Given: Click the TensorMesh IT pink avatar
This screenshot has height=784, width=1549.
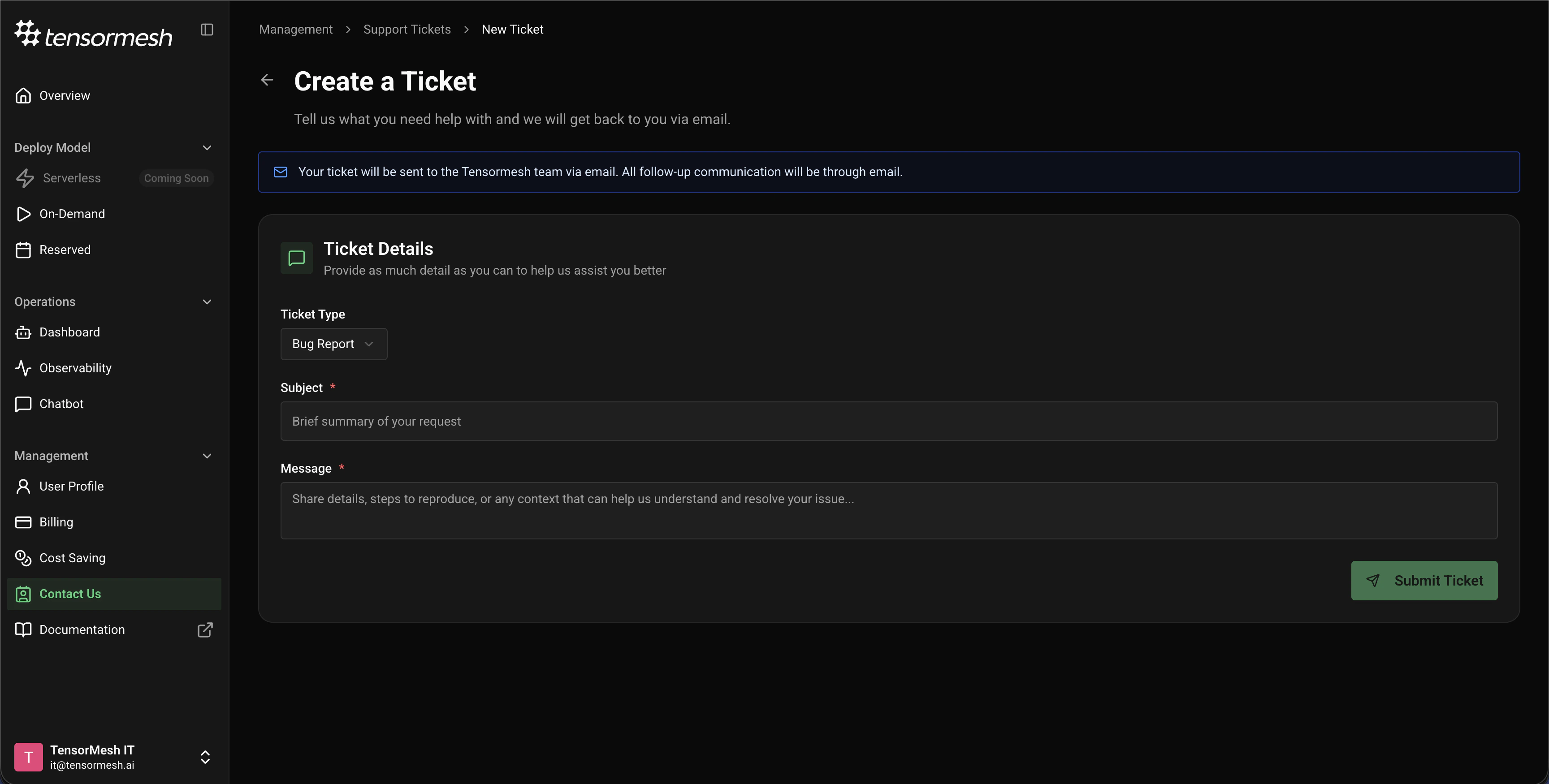Looking at the screenshot, I should tap(28, 757).
